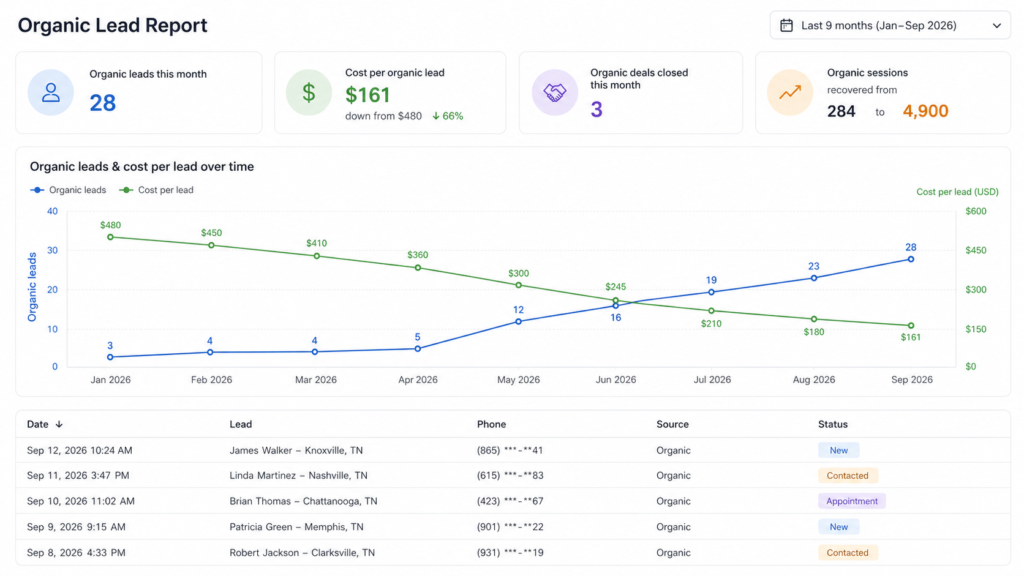Click phone number (931) ***-**19
The width and height of the screenshot is (1024, 576).
pos(510,552)
